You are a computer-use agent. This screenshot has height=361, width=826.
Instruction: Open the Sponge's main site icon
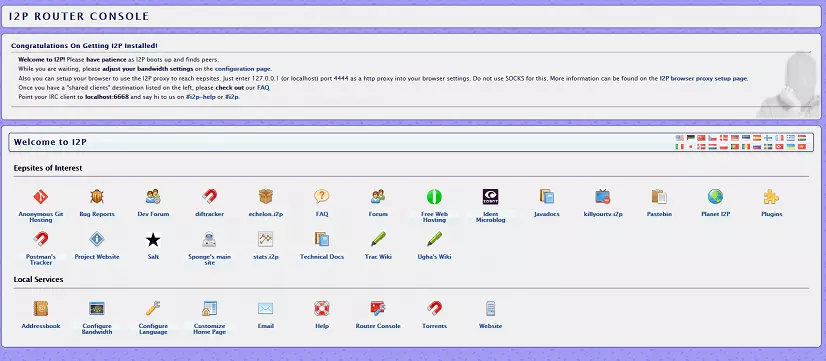pyautogui.click(x=210, y=239)
